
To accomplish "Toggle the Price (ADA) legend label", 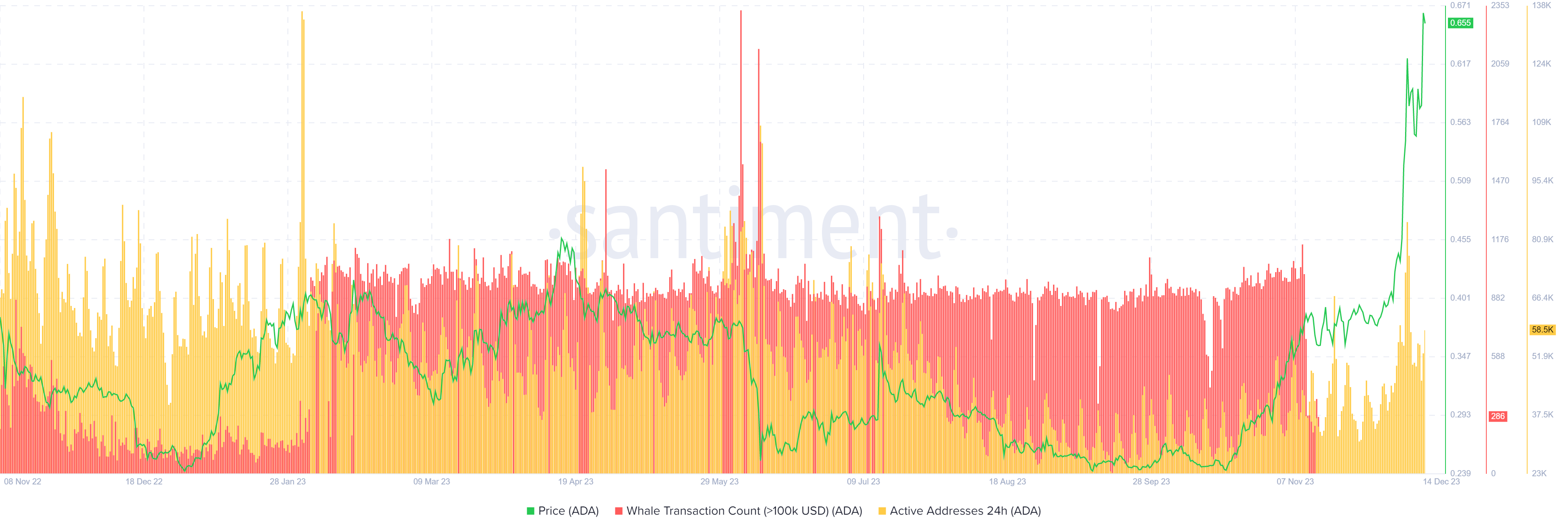I will click(x=568, y=511).
